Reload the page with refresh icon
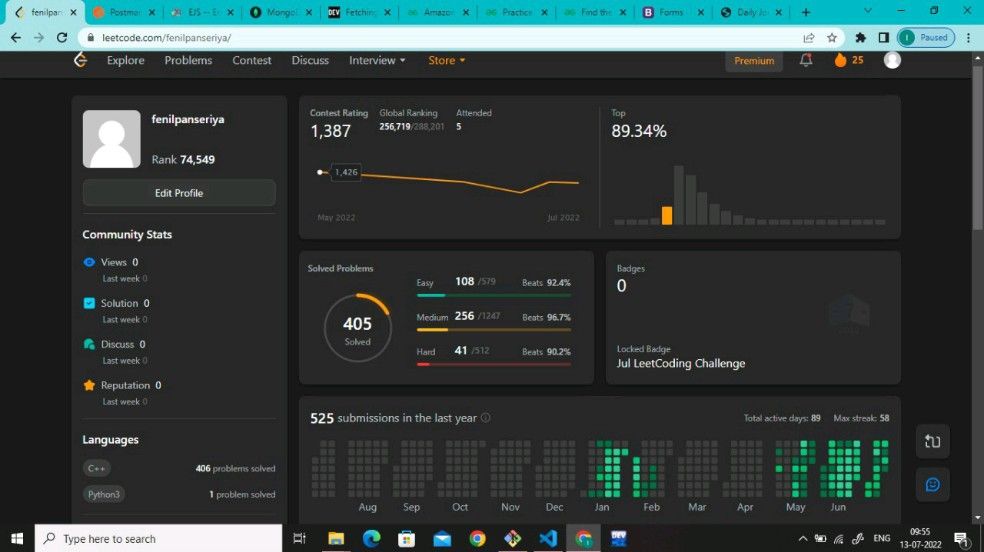 62,38
